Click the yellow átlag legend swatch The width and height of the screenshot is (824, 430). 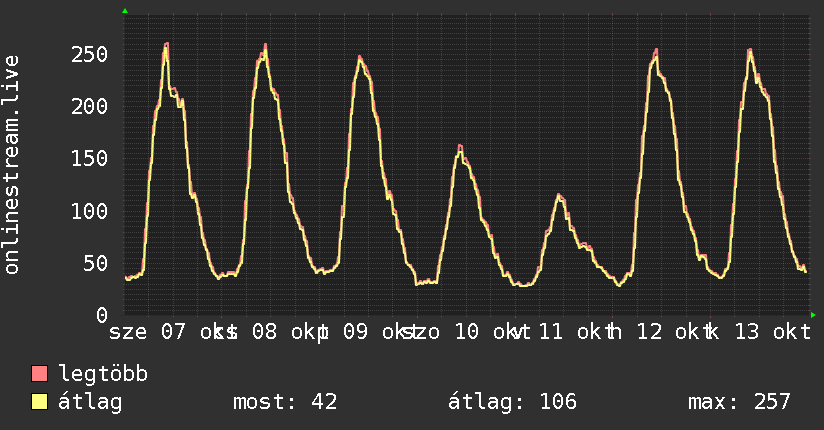click(x=39, y=402)
